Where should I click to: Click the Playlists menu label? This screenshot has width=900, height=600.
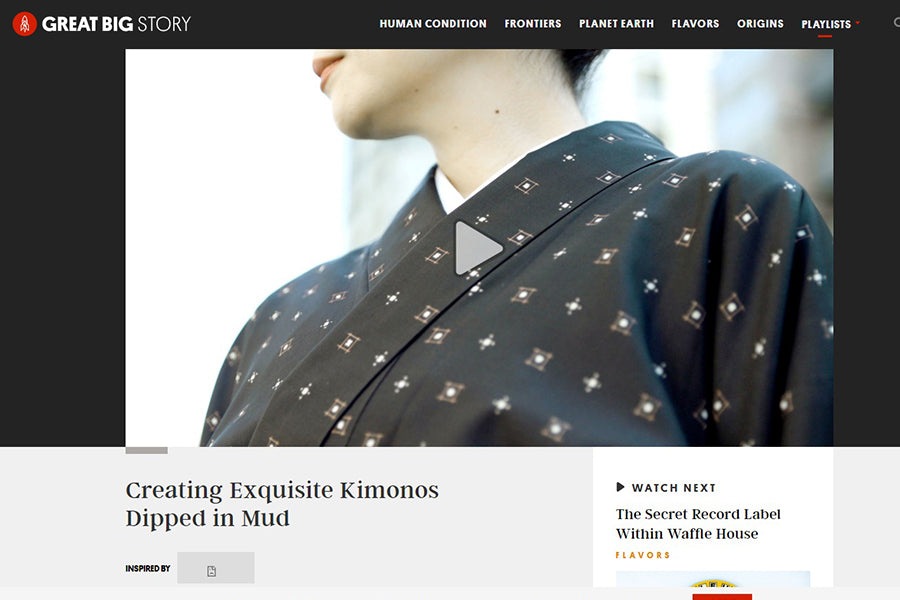pos(826,24)
